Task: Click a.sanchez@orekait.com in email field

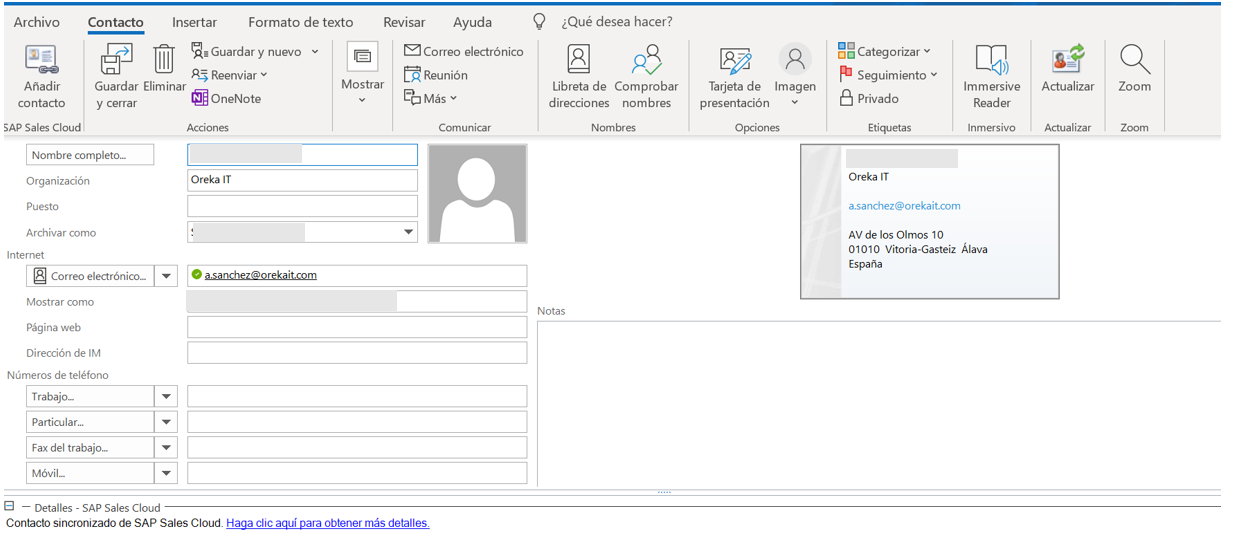Action: [x=261, y=275]
